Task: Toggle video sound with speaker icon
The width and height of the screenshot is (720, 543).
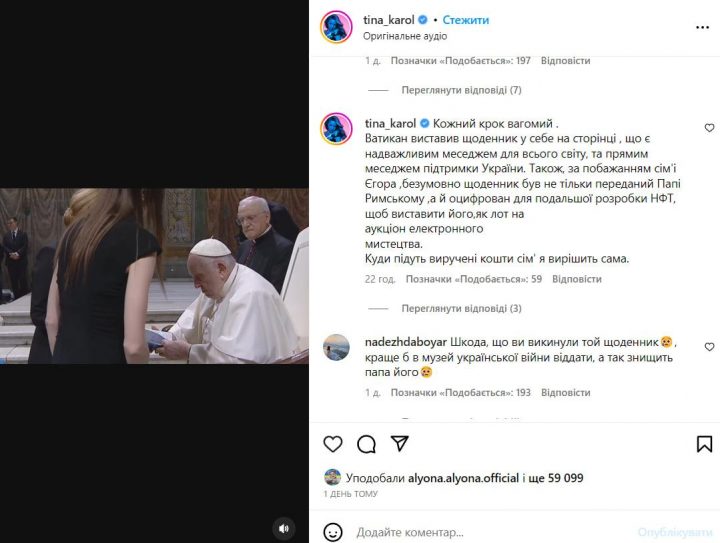Action: click(285, 528)
